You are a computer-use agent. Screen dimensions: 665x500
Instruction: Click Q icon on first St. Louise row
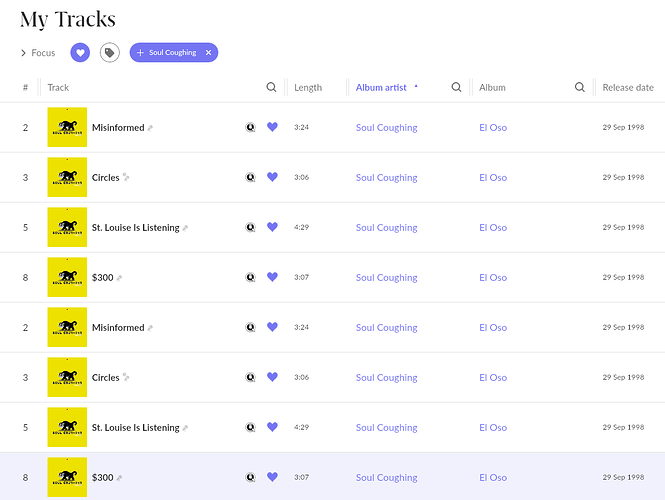tap(251, 227)
